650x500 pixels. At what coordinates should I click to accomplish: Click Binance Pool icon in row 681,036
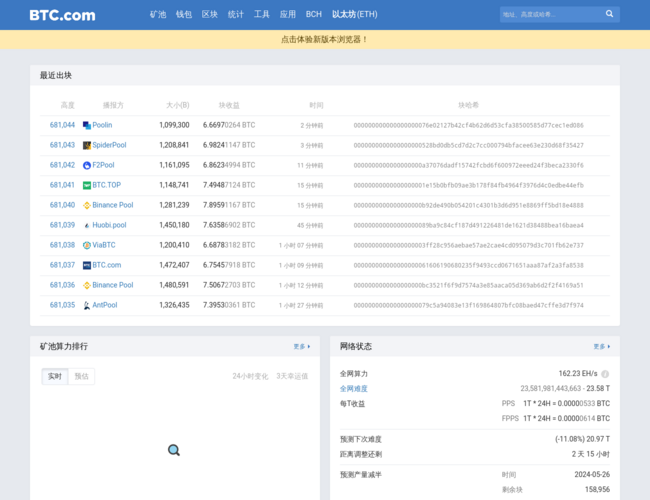[87, 285]
